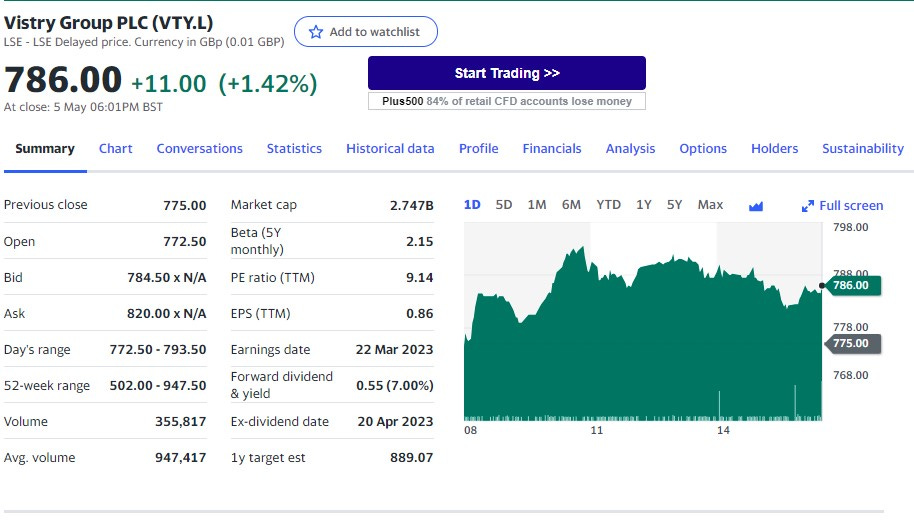Image resolution: width=914 pixels, height=520 pixels.
Task: Click the 1y target est value 889.07
Action: (412, 458)
